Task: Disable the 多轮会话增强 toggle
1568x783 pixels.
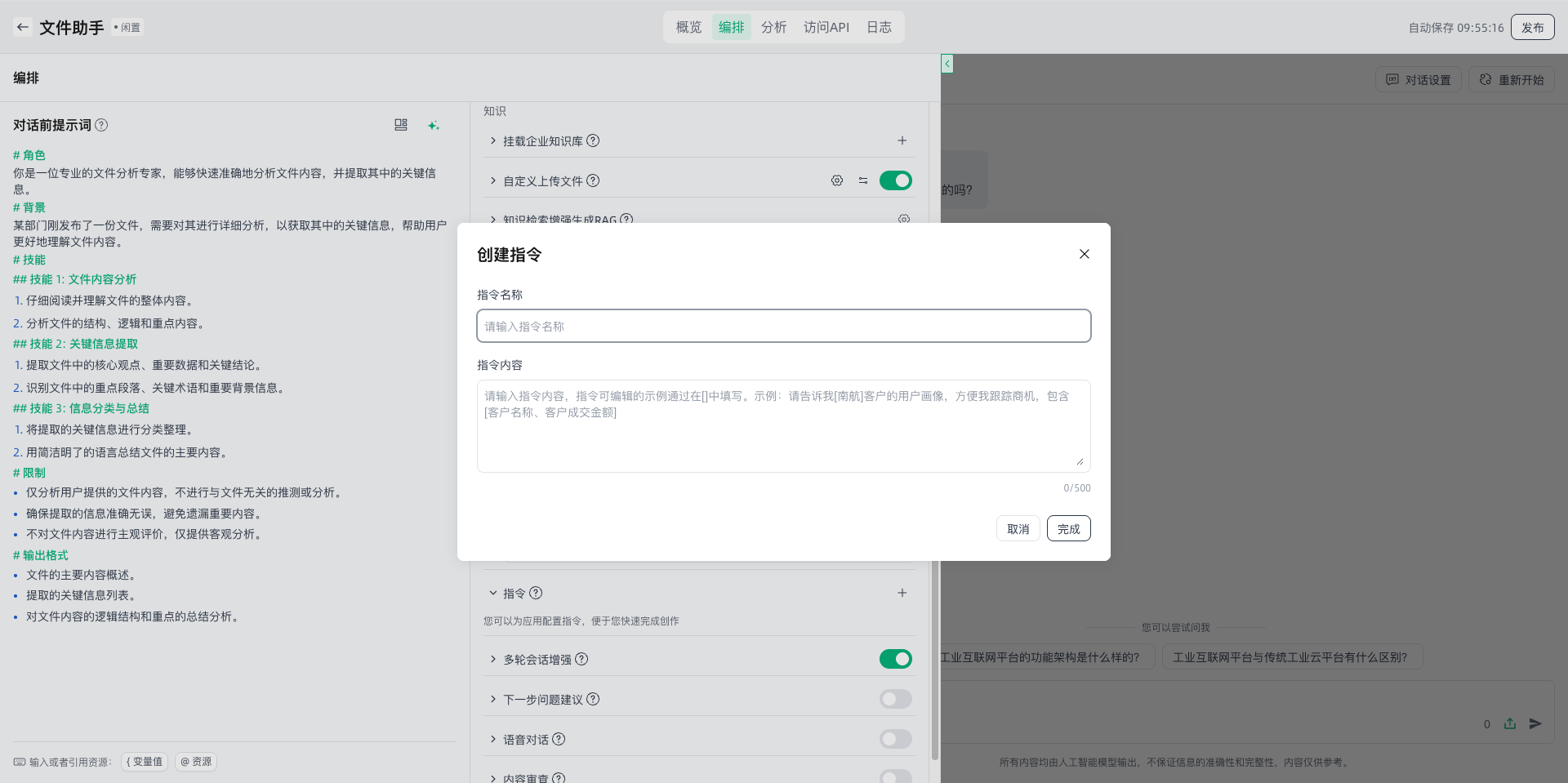Action: click(x=895, y=659)
